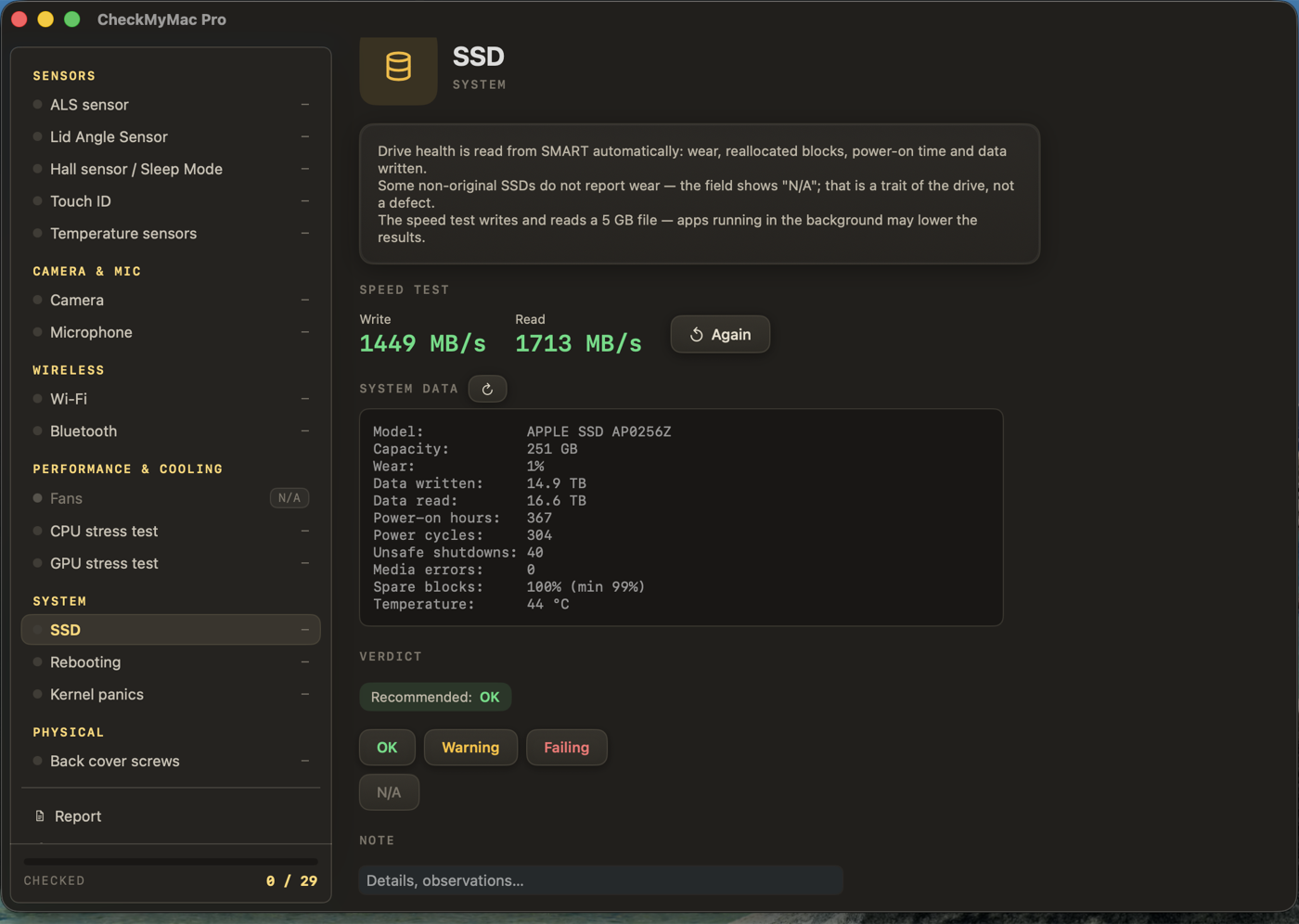Open GPU stress test
1299x924 pixels.
click(x=171, y=563)
